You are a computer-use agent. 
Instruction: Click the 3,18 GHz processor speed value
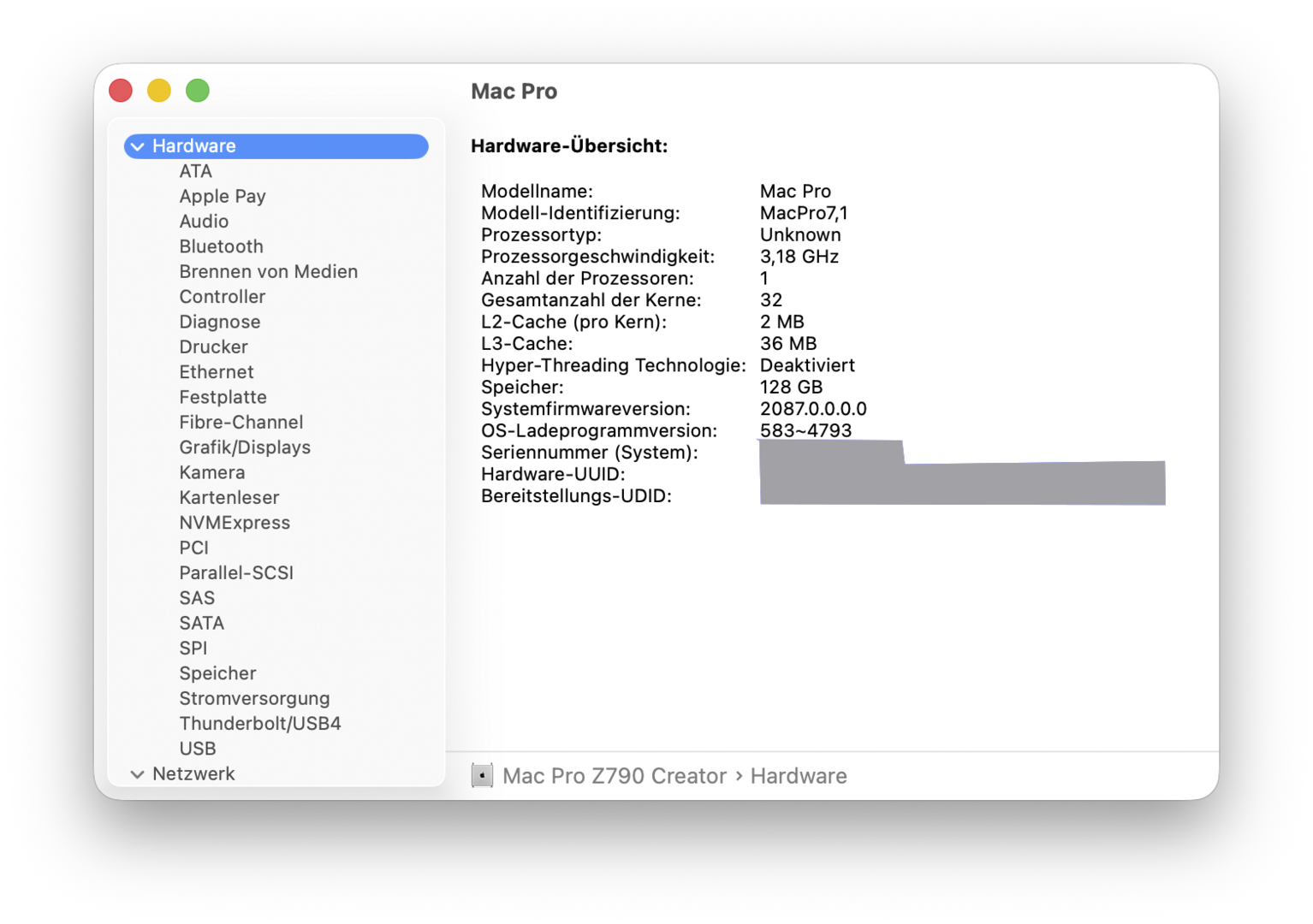tap(799, 257)
